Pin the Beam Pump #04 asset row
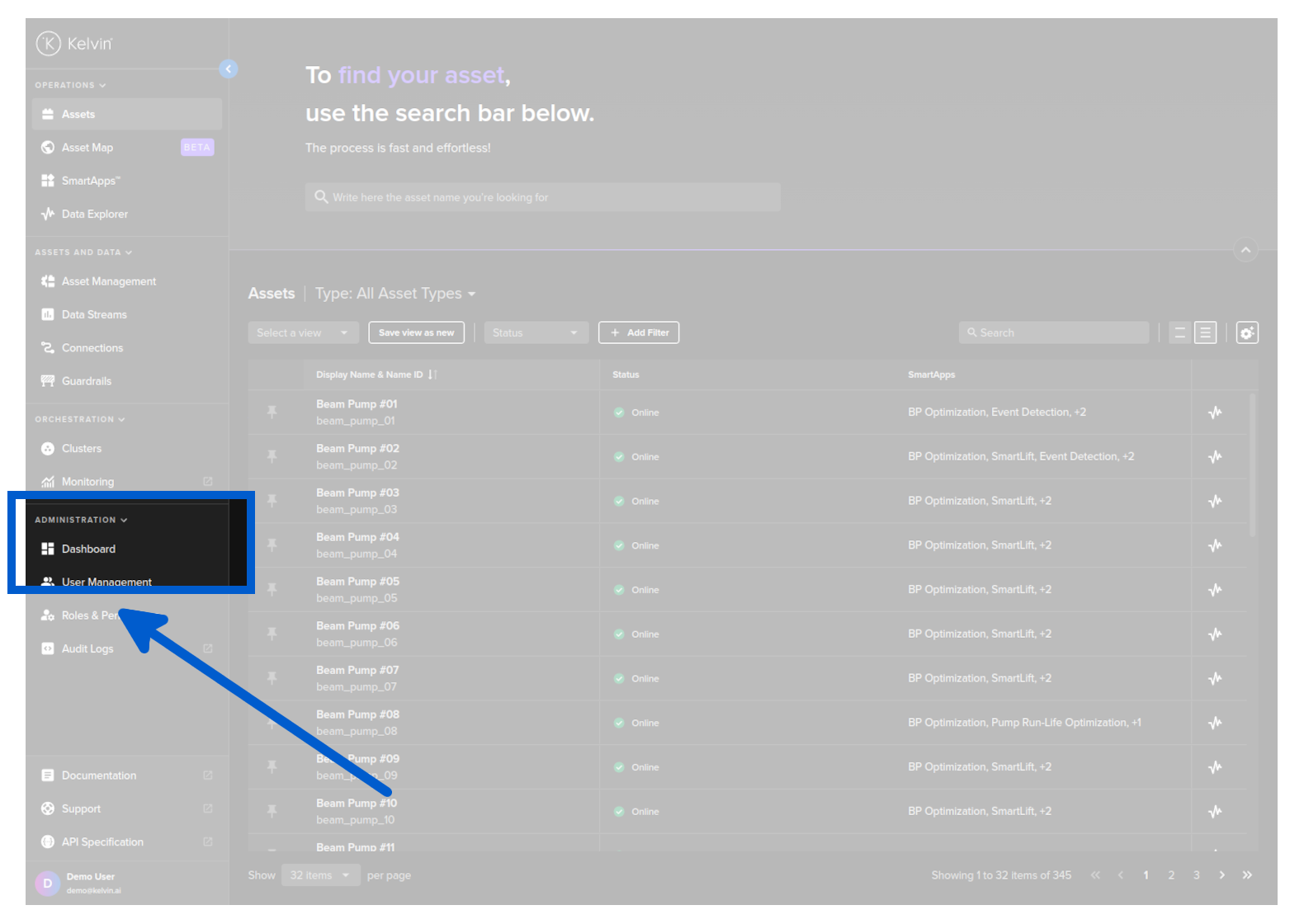The image size is (1304, 924). coord(272,545)
